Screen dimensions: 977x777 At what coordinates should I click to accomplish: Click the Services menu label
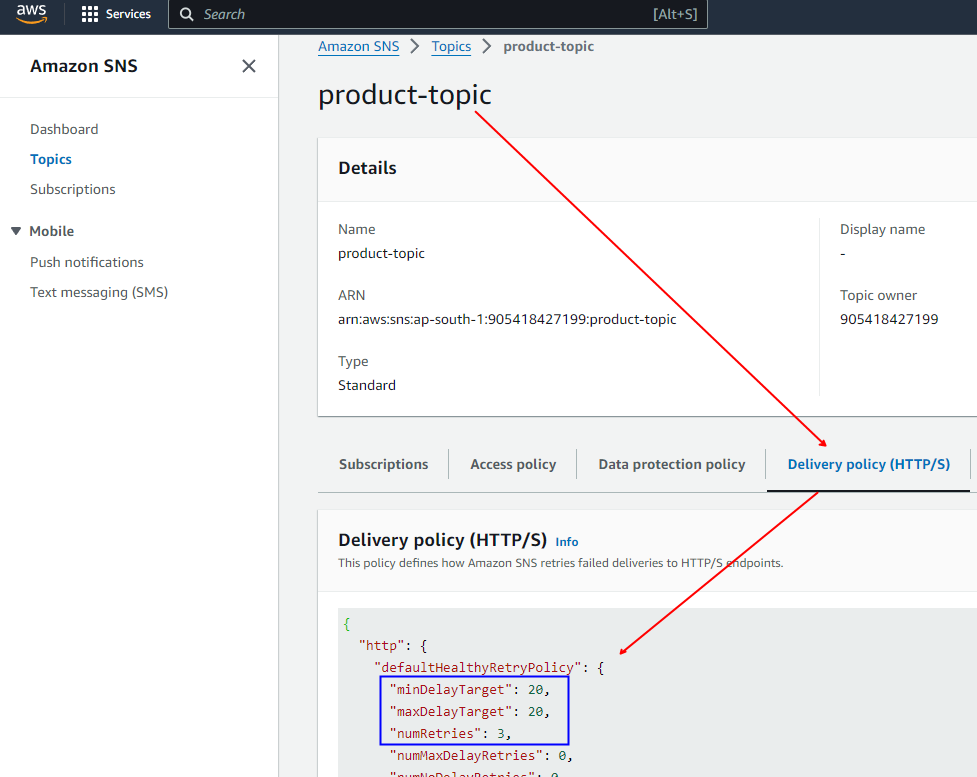coord(128,15)
